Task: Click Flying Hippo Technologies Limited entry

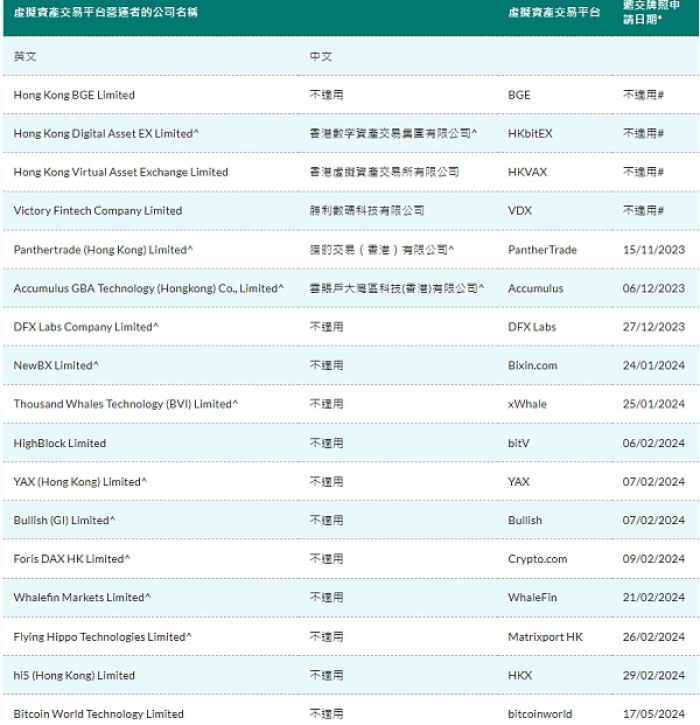Action: (102, 637)
